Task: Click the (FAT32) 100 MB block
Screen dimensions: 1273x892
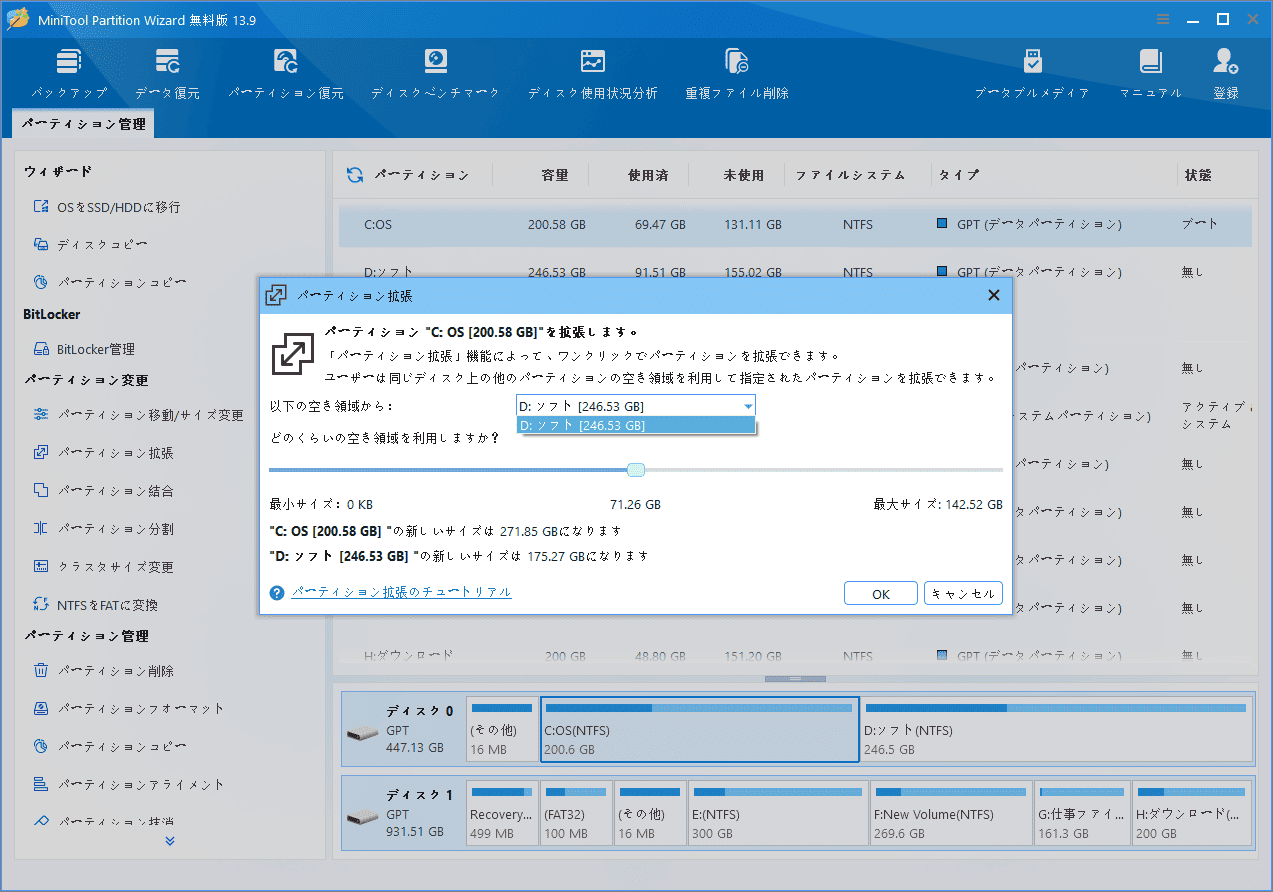Action: point(576,813)
